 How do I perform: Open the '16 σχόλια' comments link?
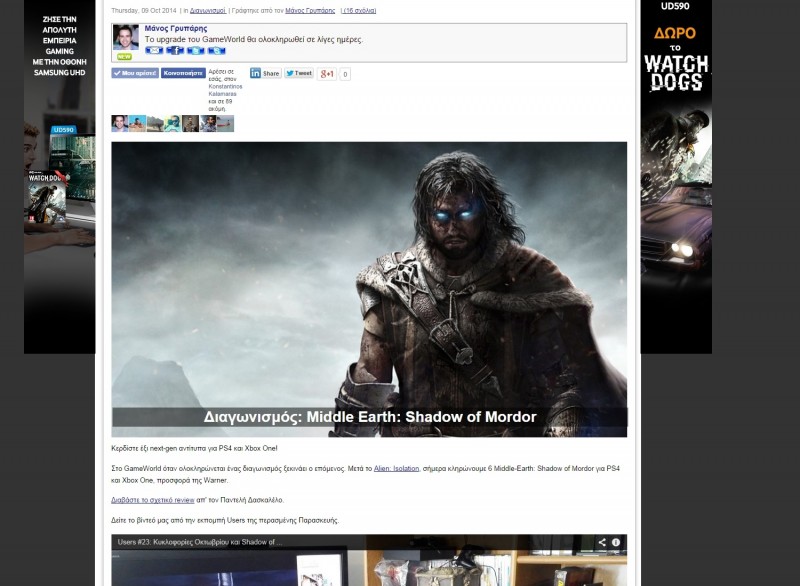pyautogui.click(x=359, y=10)
